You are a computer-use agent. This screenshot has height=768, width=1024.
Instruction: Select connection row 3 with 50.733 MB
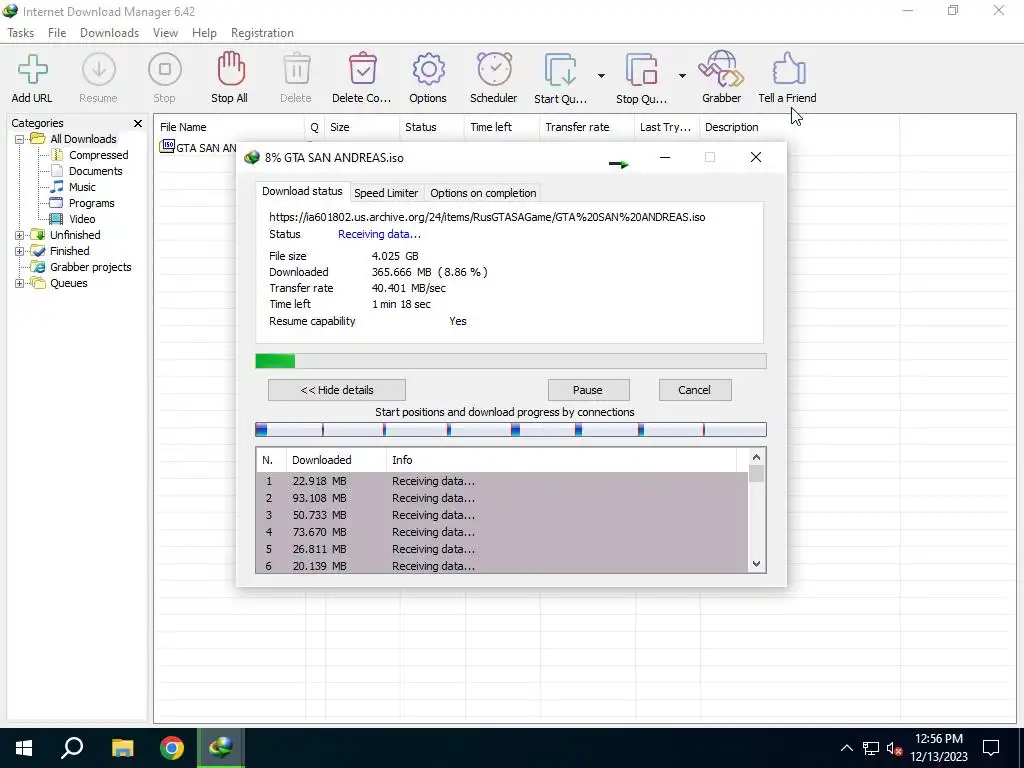click(502, 515)
